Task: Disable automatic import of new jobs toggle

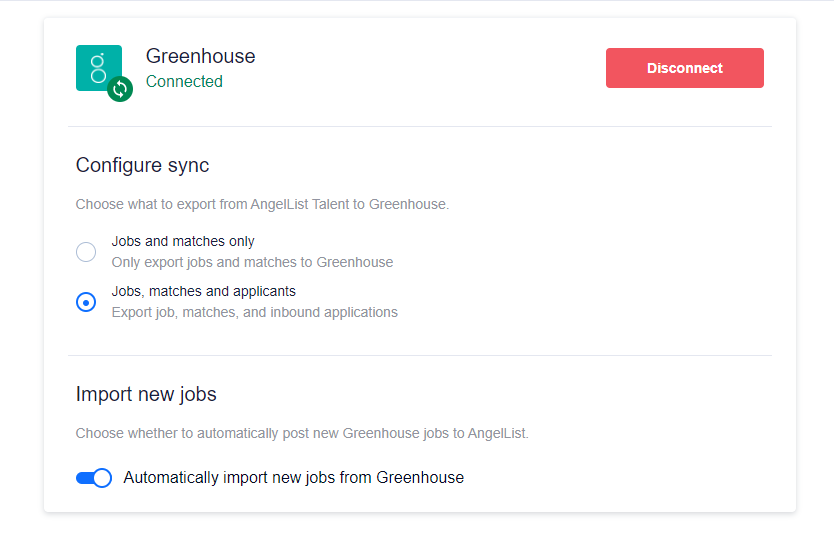Action: 94,478
